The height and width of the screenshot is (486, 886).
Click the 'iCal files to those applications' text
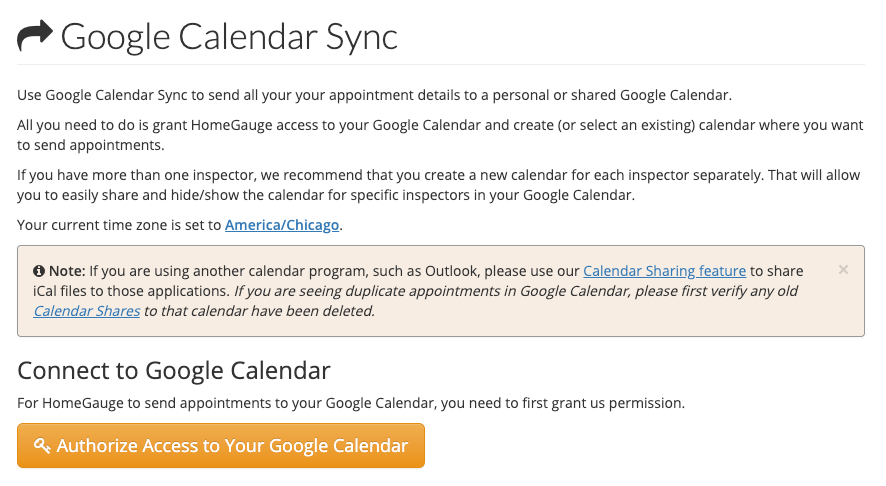(x=130, y=290)
